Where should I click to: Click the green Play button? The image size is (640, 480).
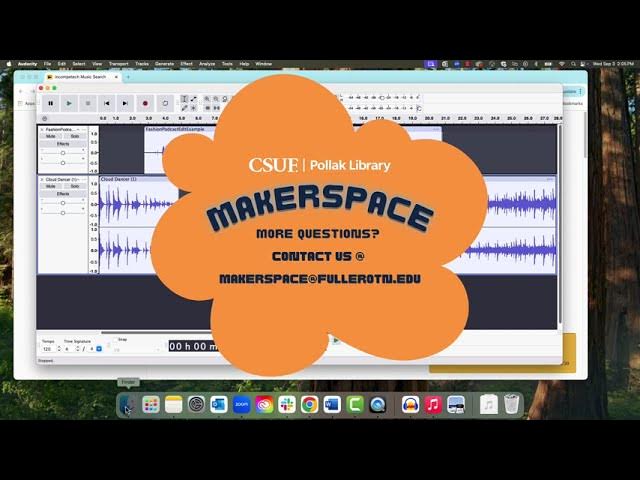tap(69, 104)
